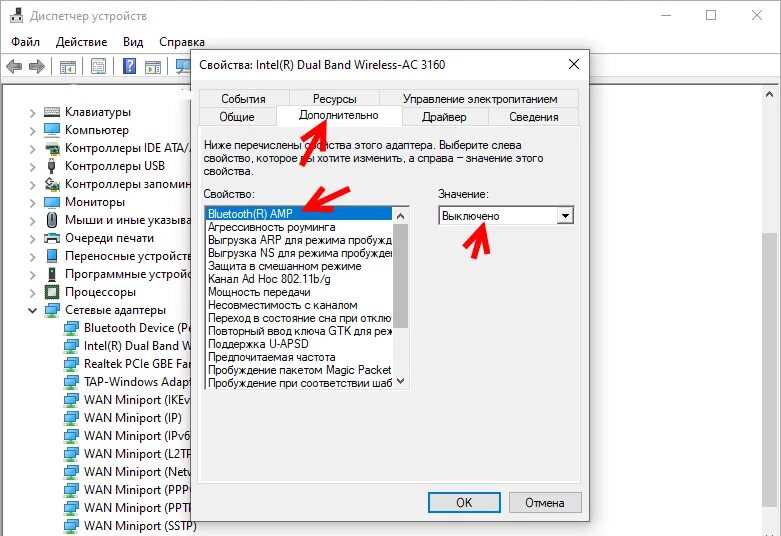Image resolution: width=781 pixels, height=536 pixels.
Task: Click the Forward arrow toolbar icon
Action: tap(37, 66)
